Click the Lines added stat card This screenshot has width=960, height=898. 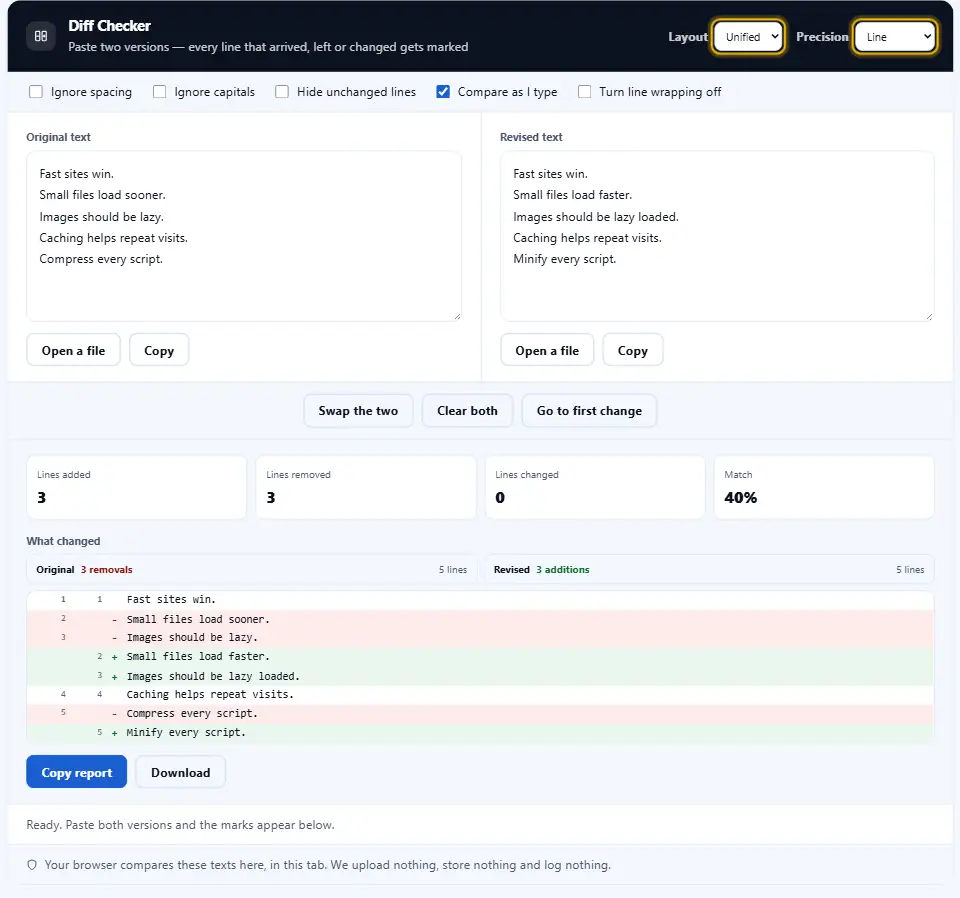[x=137, y=487]
